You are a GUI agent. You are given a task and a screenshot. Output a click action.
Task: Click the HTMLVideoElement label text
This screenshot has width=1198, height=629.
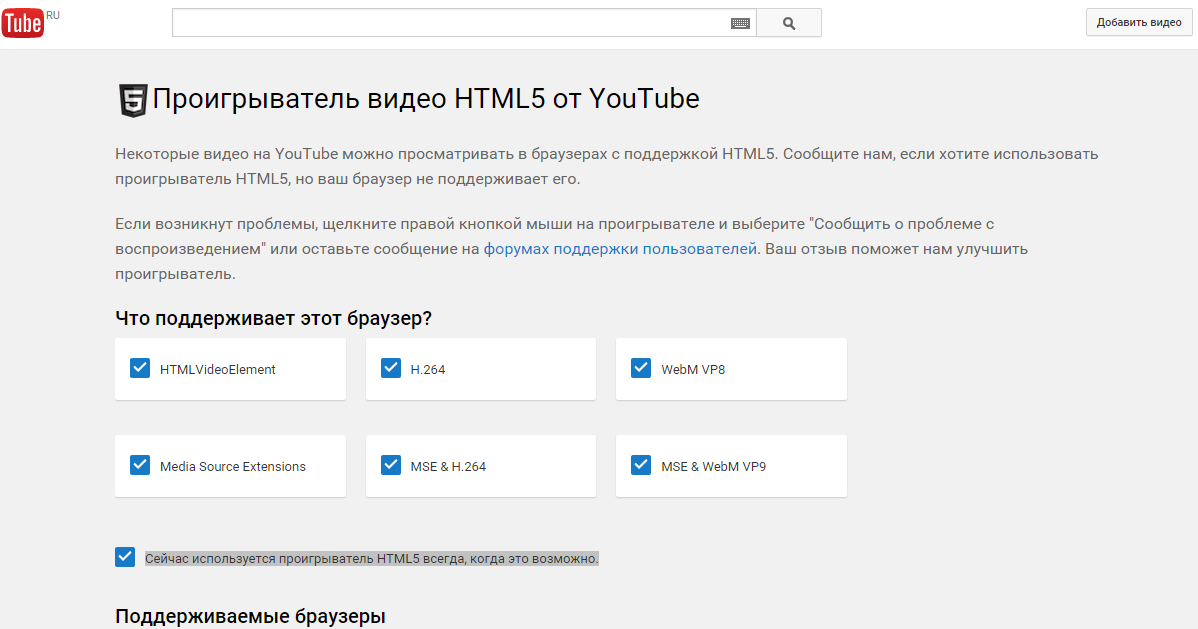coord(217,370)
